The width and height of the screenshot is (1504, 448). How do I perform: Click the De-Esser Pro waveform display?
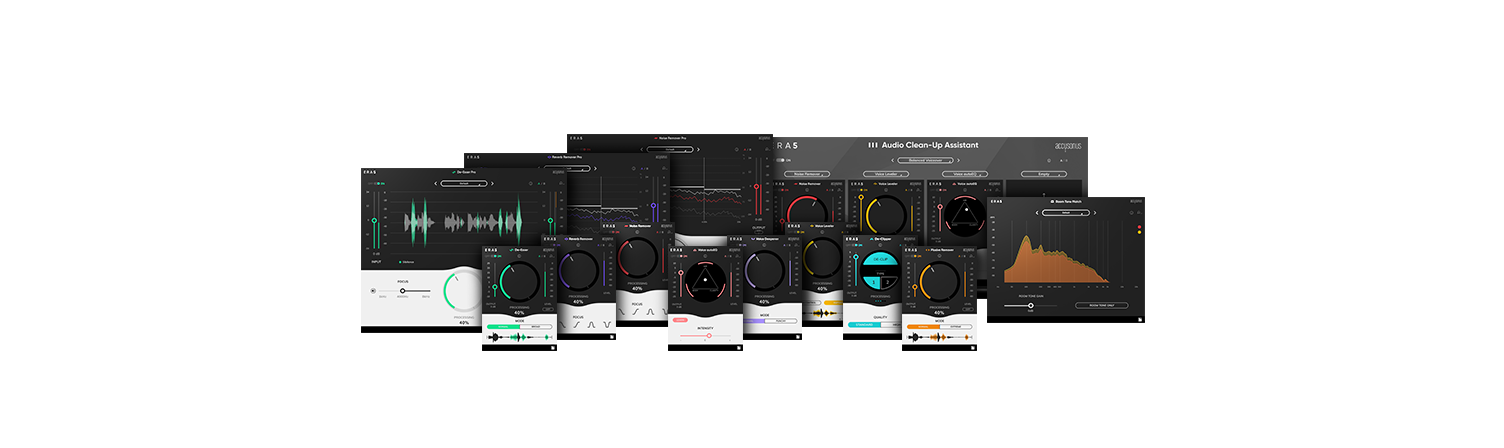(465, 222)
